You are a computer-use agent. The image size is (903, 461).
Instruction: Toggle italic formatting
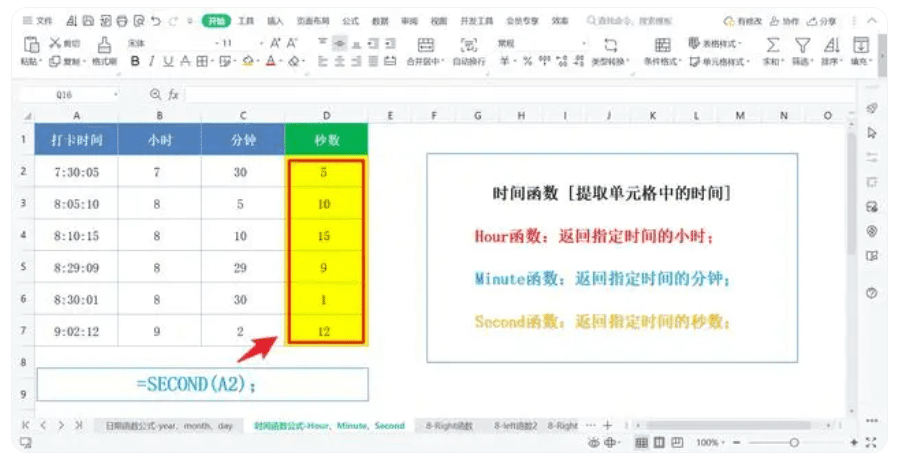(x=152, y=61)
